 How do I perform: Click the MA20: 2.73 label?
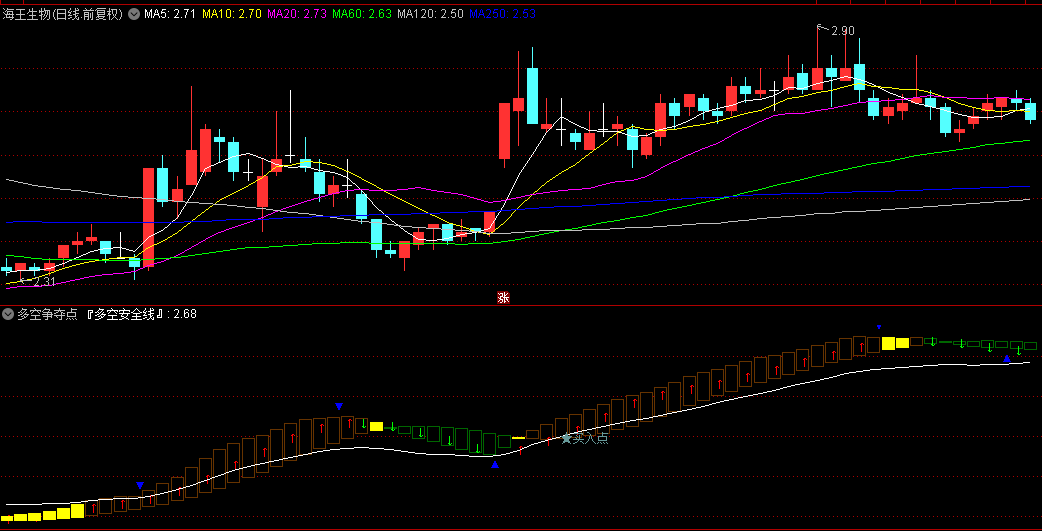[296, 14]
